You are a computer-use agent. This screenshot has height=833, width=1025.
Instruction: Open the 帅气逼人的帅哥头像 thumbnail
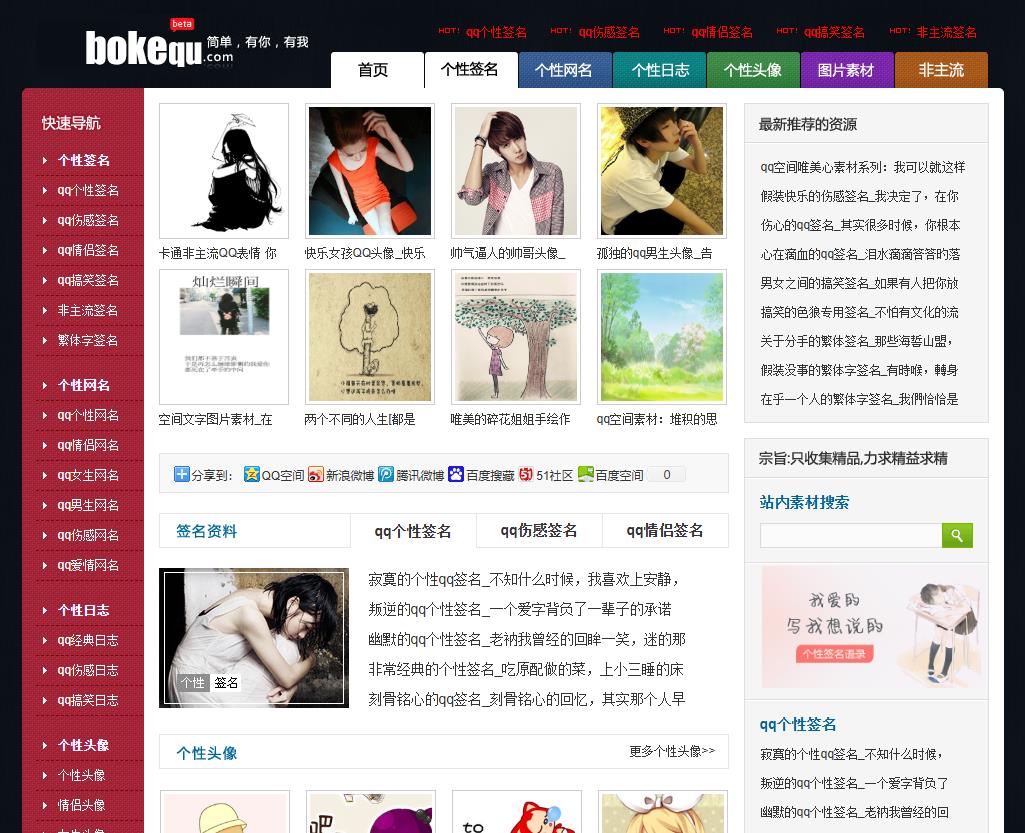516,171
